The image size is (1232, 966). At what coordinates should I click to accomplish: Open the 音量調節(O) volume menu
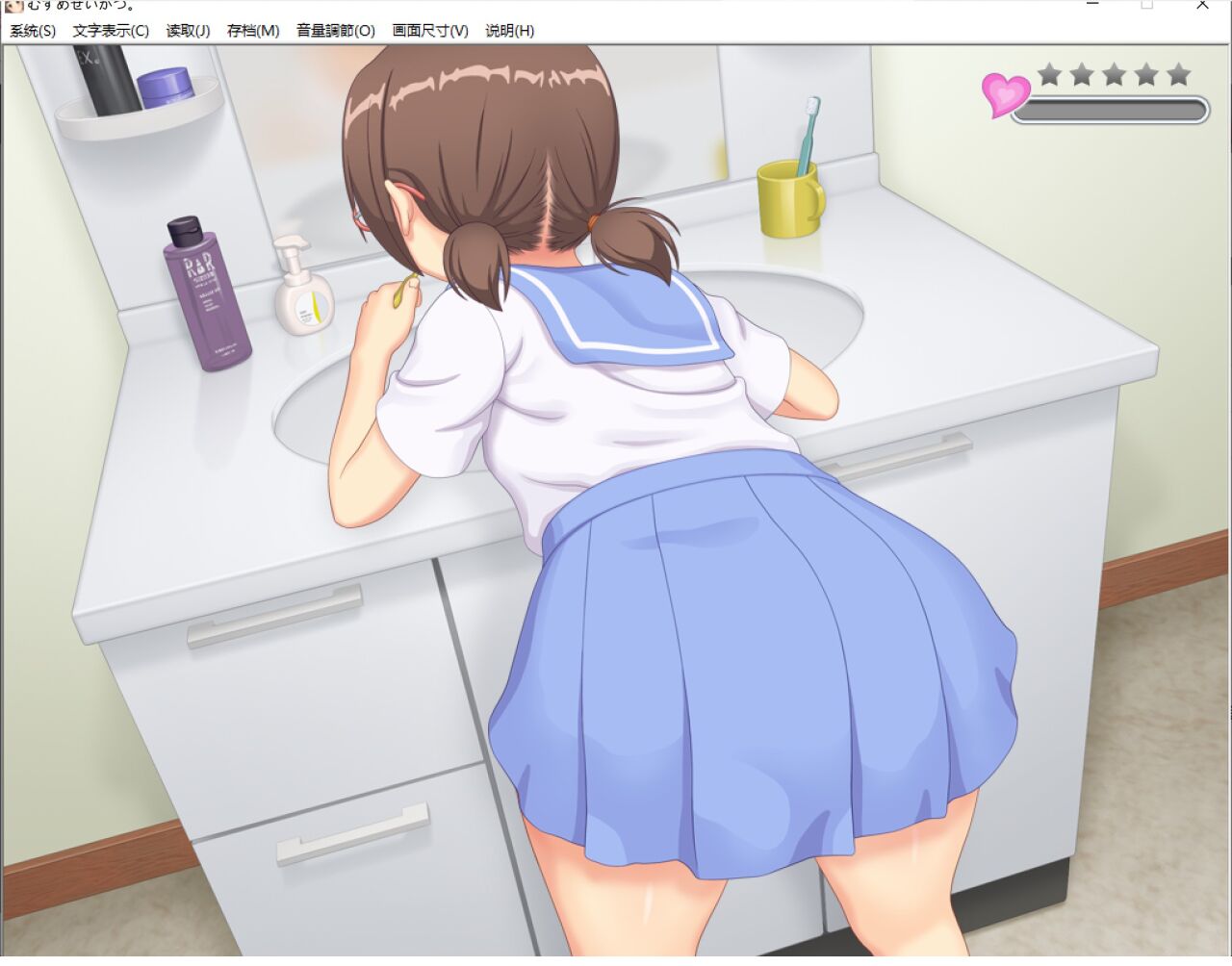click(x=335, y=31)
